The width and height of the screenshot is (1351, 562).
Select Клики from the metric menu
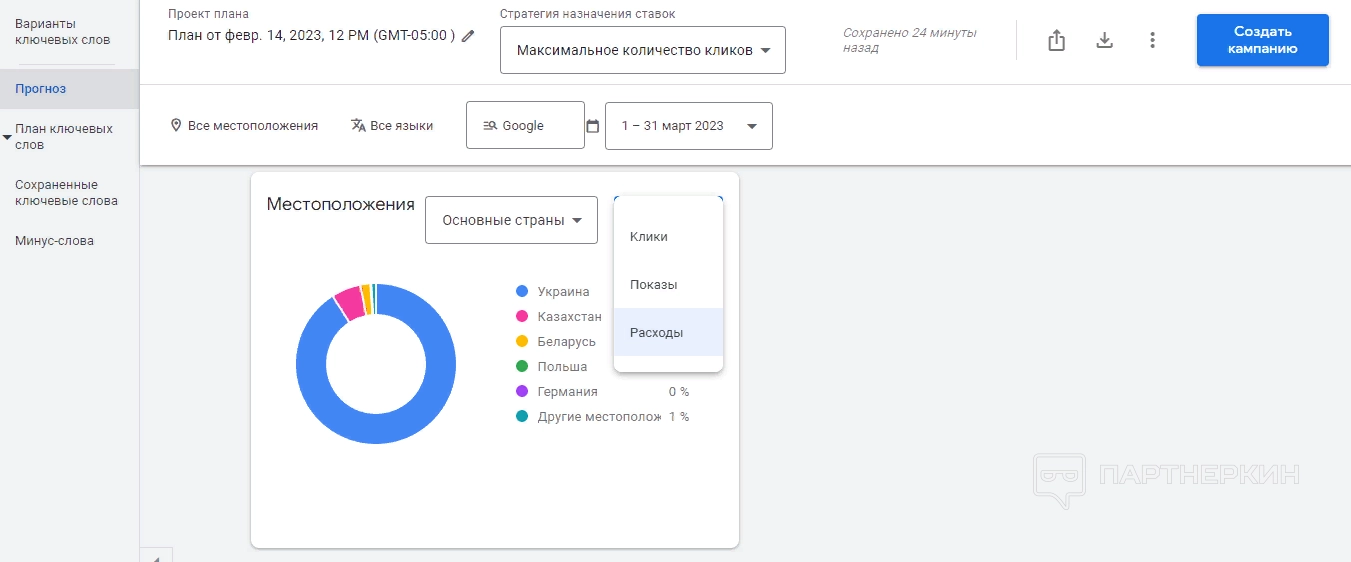649,237
